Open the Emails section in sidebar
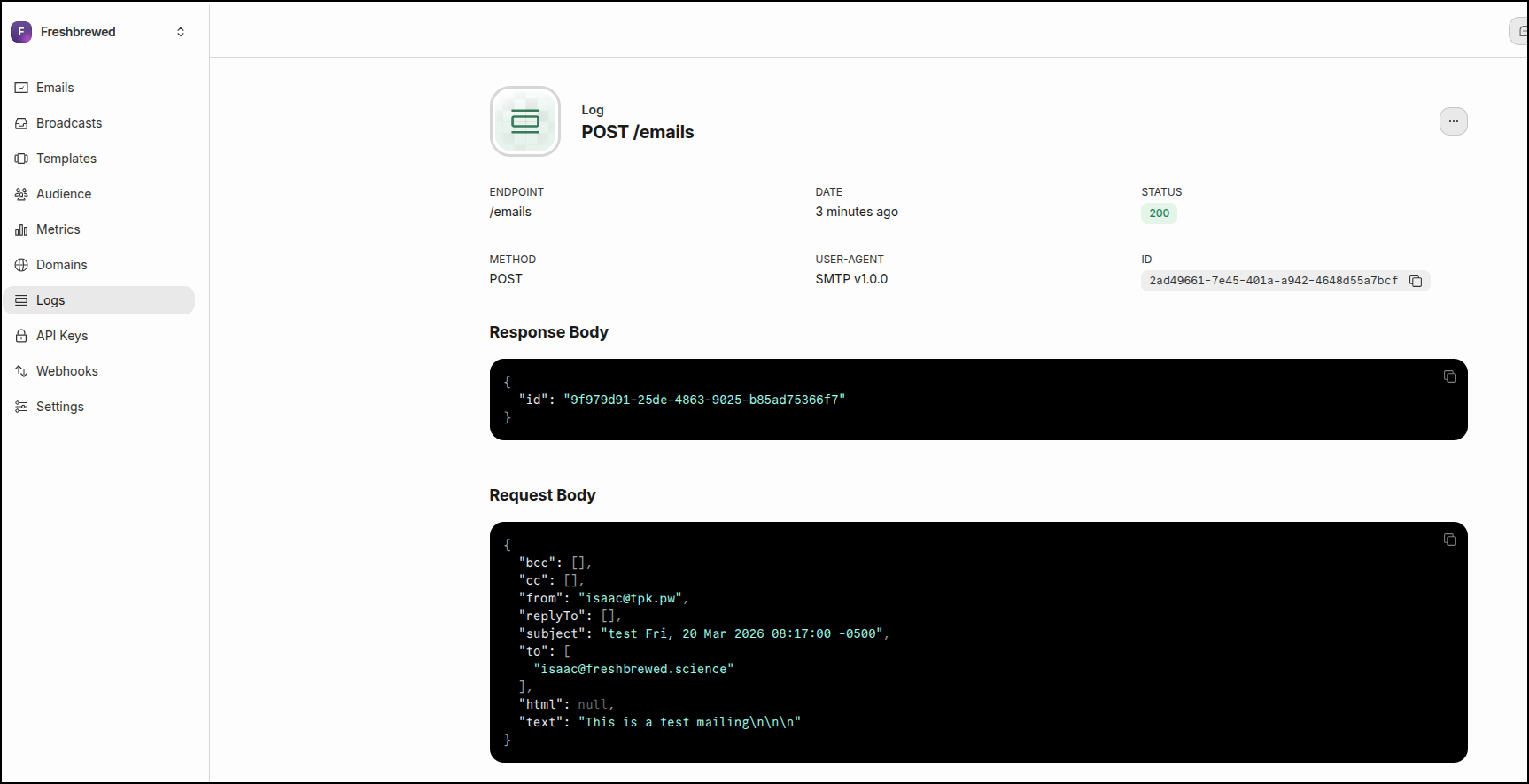This screenshot has height=784, width=1529. point(55,88)
